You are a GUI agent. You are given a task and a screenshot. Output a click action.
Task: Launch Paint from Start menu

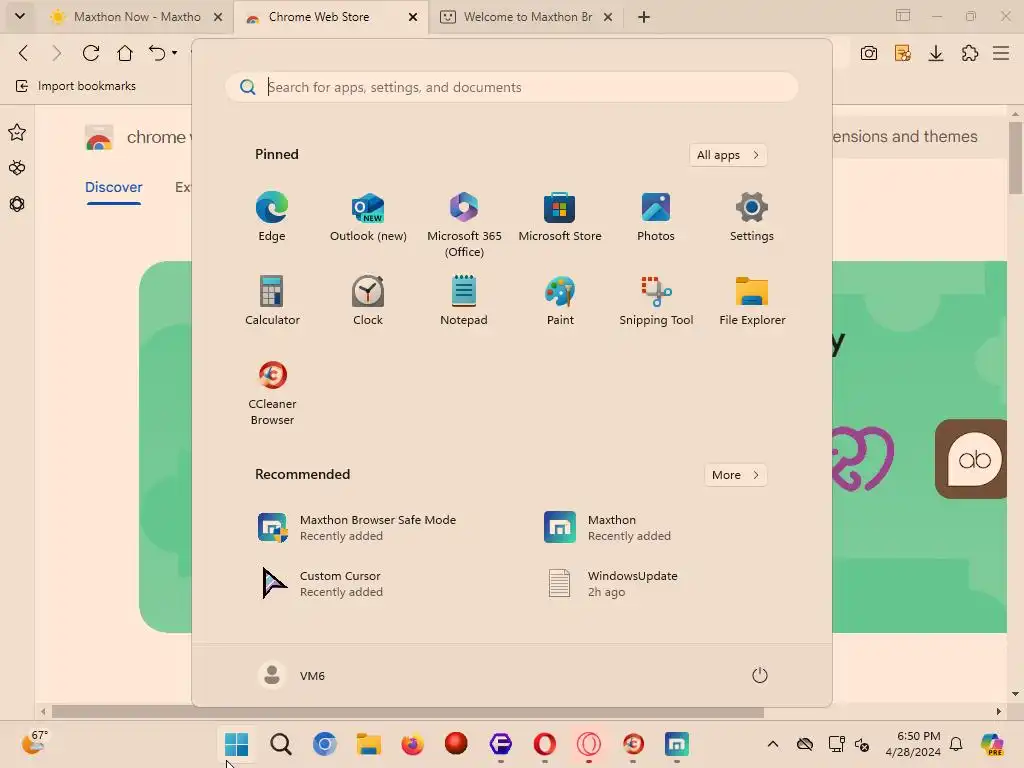tap(560, 300)
